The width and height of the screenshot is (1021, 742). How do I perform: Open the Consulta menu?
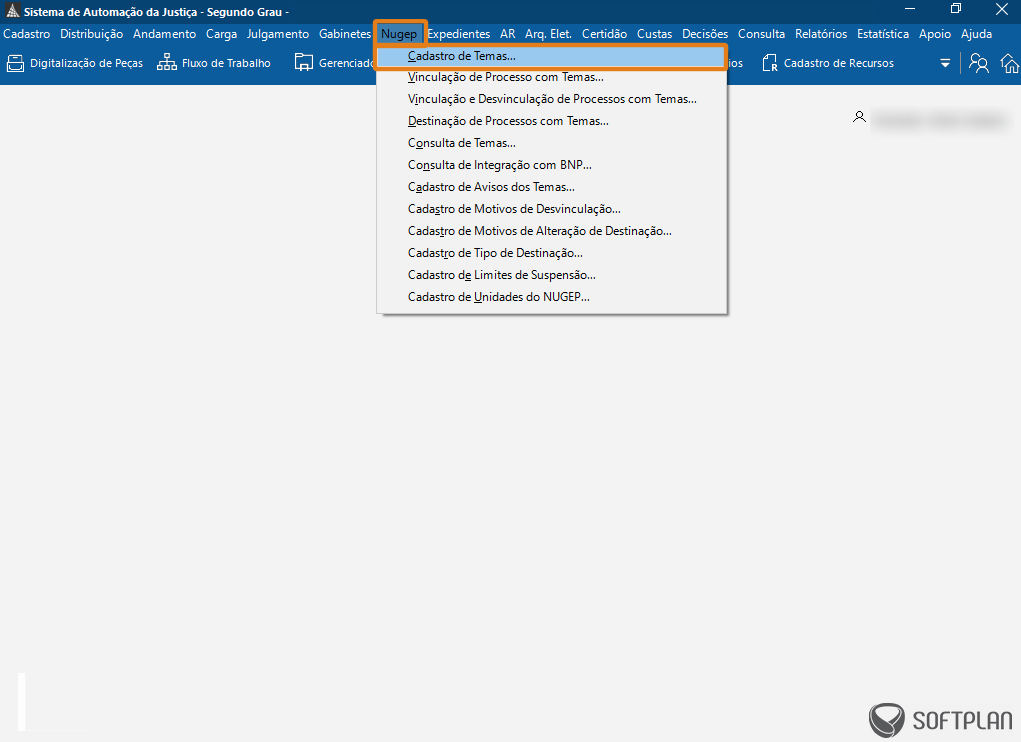pos(761,34)
